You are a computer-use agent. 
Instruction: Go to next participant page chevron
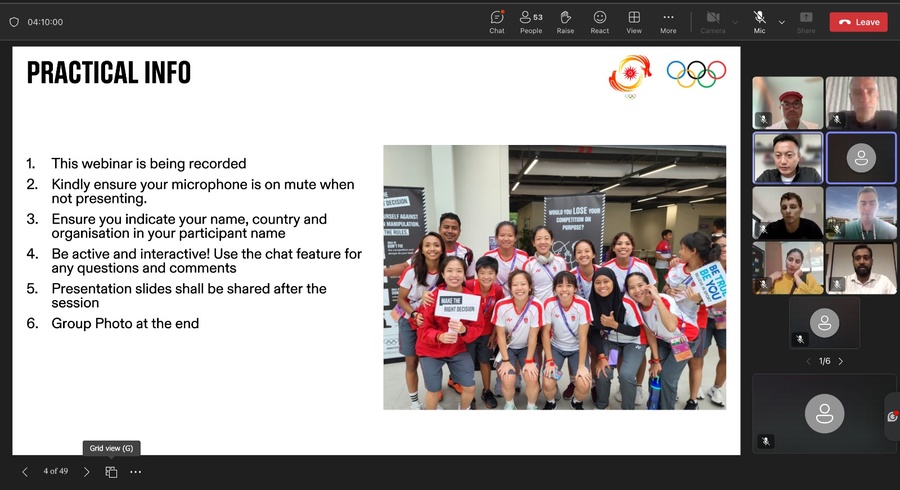pyautogui.click(x=841, y=361)
